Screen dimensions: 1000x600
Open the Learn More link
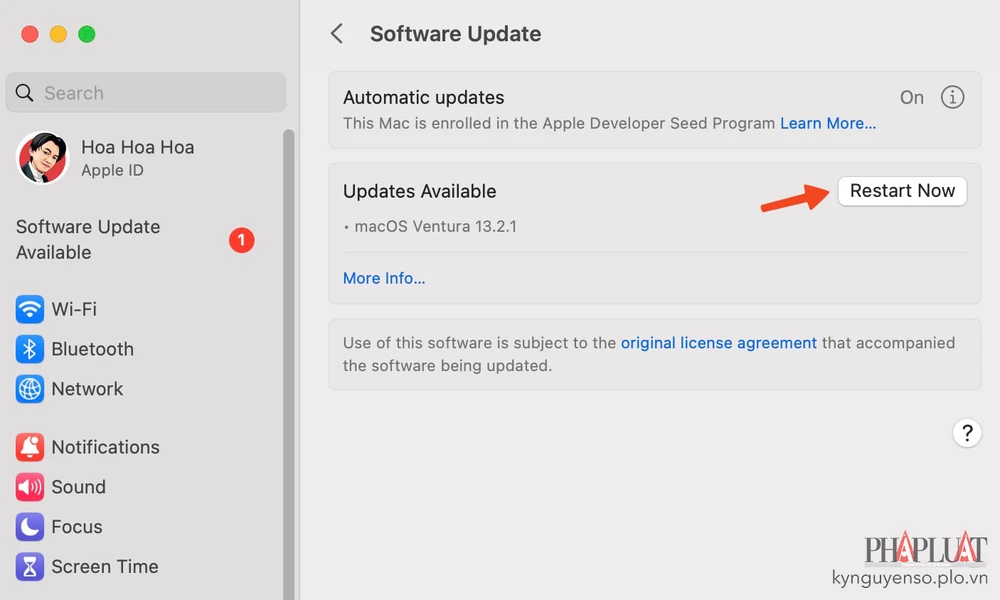pos(827,123)
